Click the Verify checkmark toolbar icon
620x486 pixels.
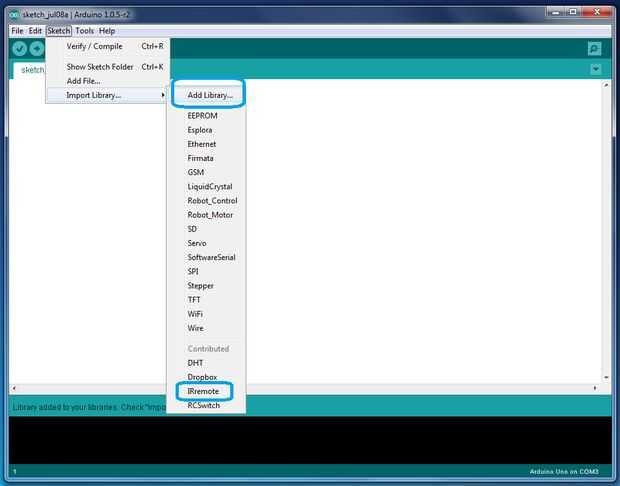click(19, 49)
